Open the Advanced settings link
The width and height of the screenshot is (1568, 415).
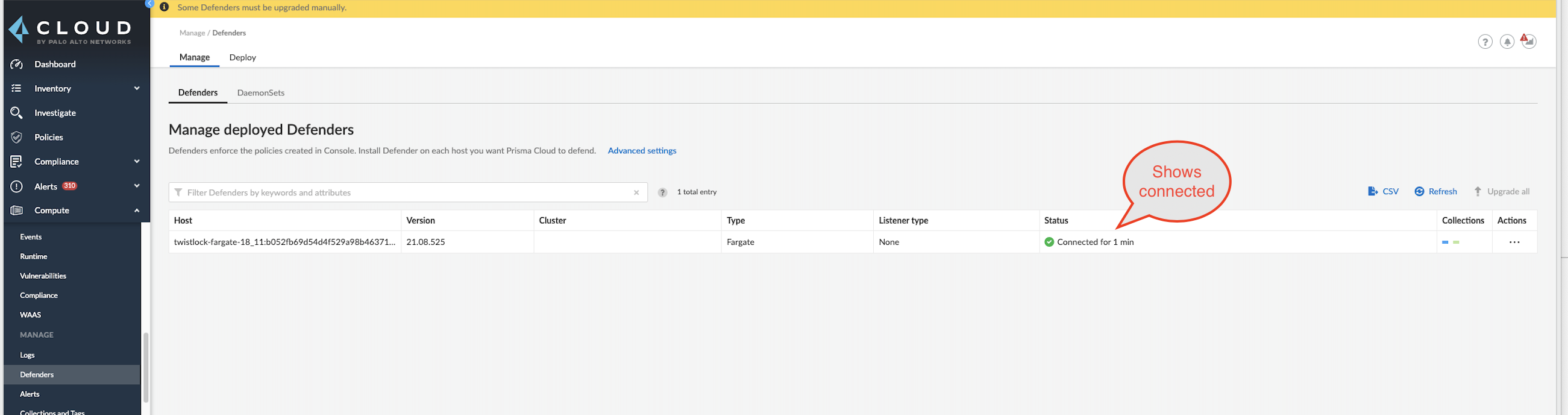(642, 151)
